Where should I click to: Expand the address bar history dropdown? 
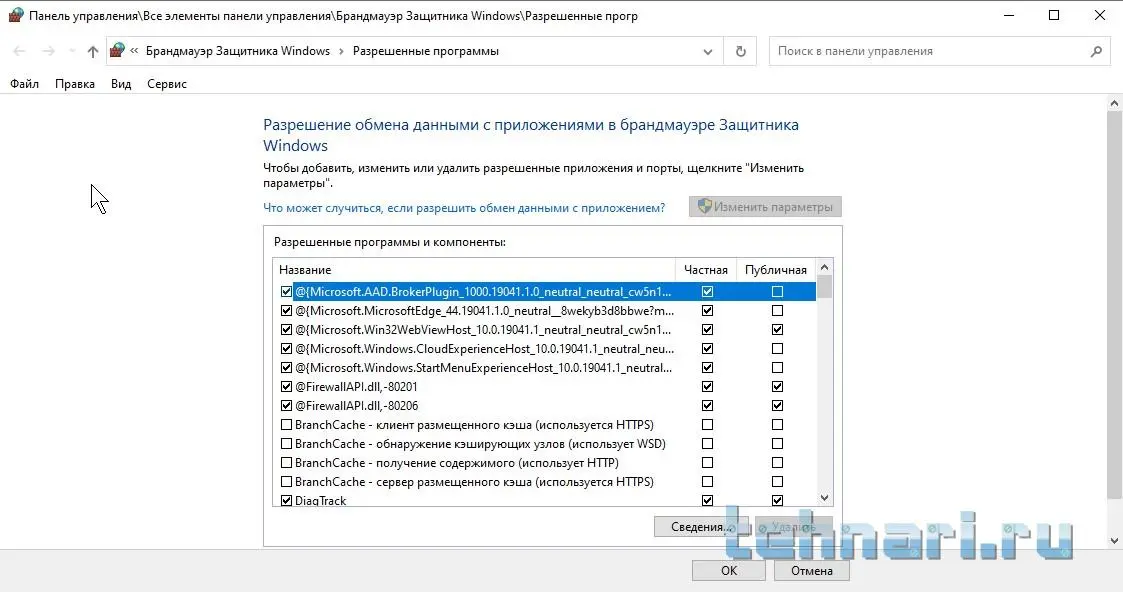[708, 52]
